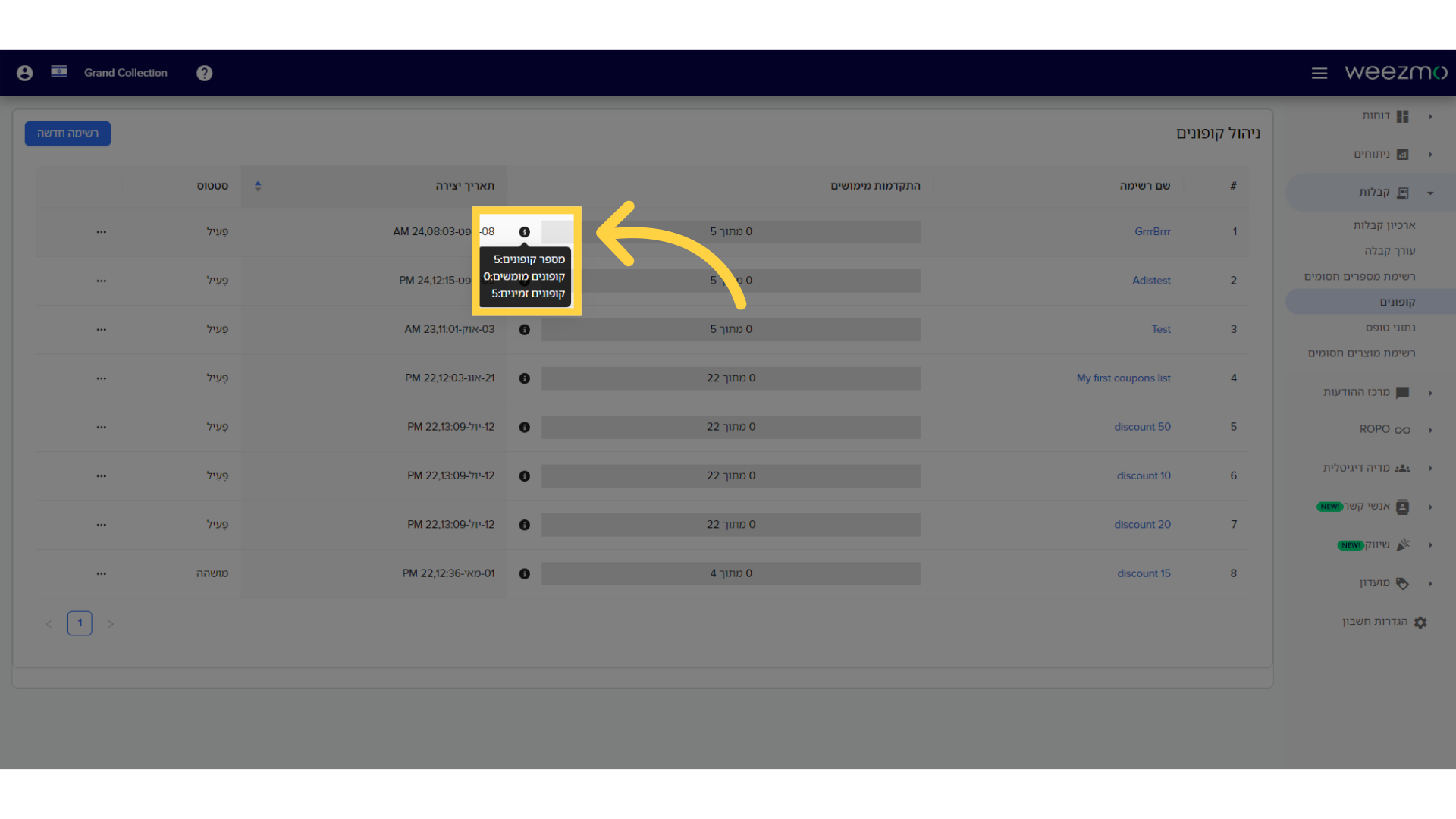Click the next page arrow

[x=111, y=624]
